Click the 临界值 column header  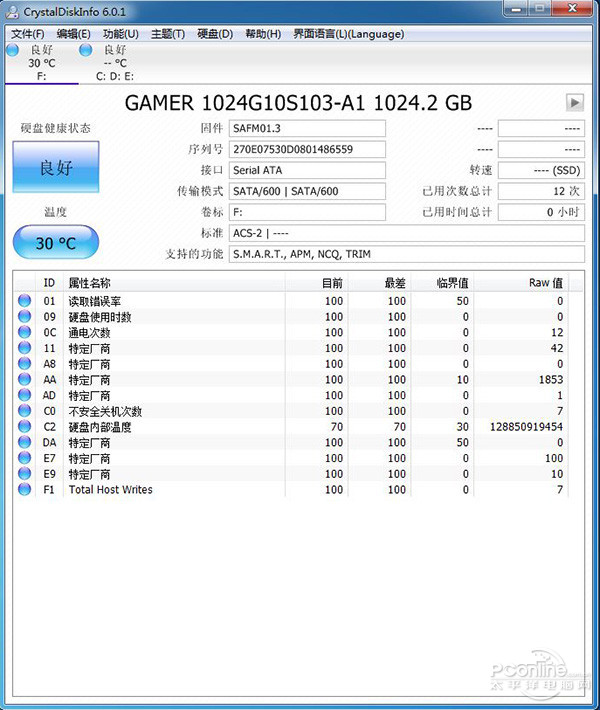point(442,283)
